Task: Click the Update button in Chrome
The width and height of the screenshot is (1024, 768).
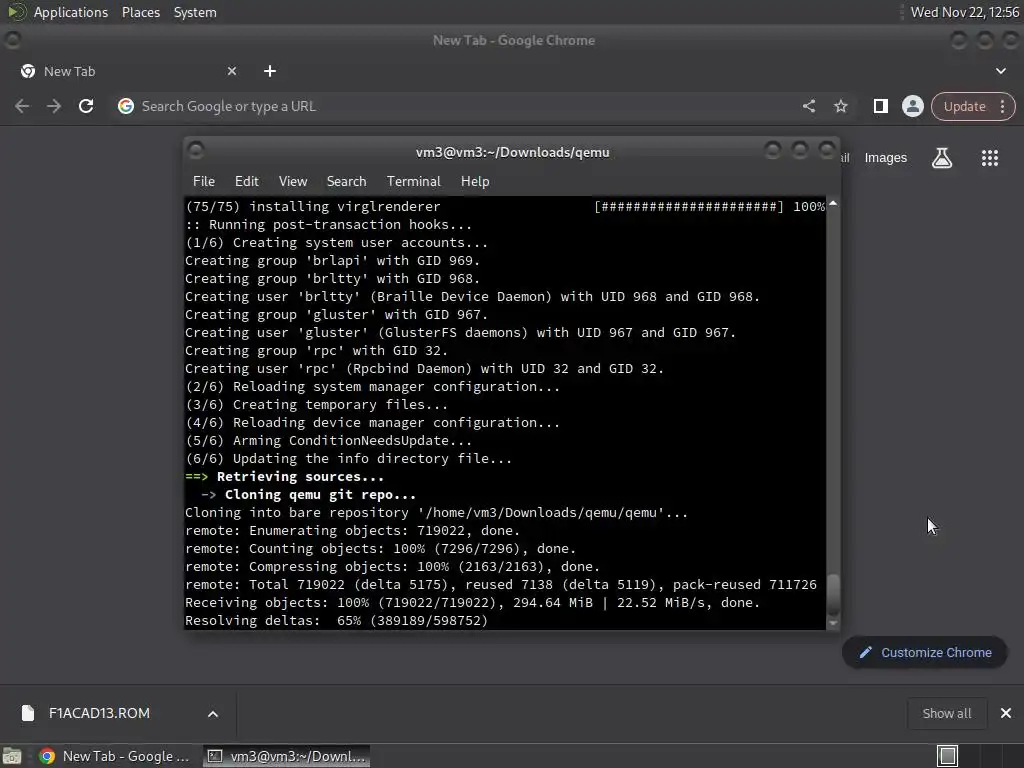Action: 965,106
